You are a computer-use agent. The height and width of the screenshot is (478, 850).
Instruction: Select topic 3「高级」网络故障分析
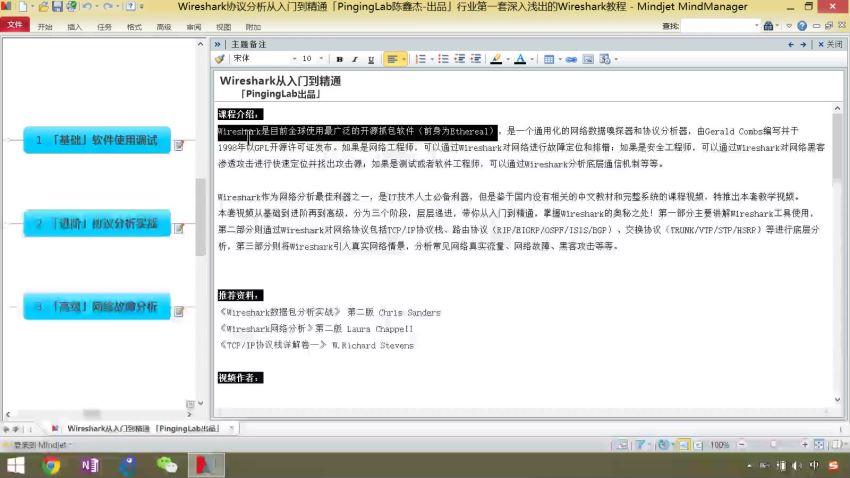(x=96, y=306)
